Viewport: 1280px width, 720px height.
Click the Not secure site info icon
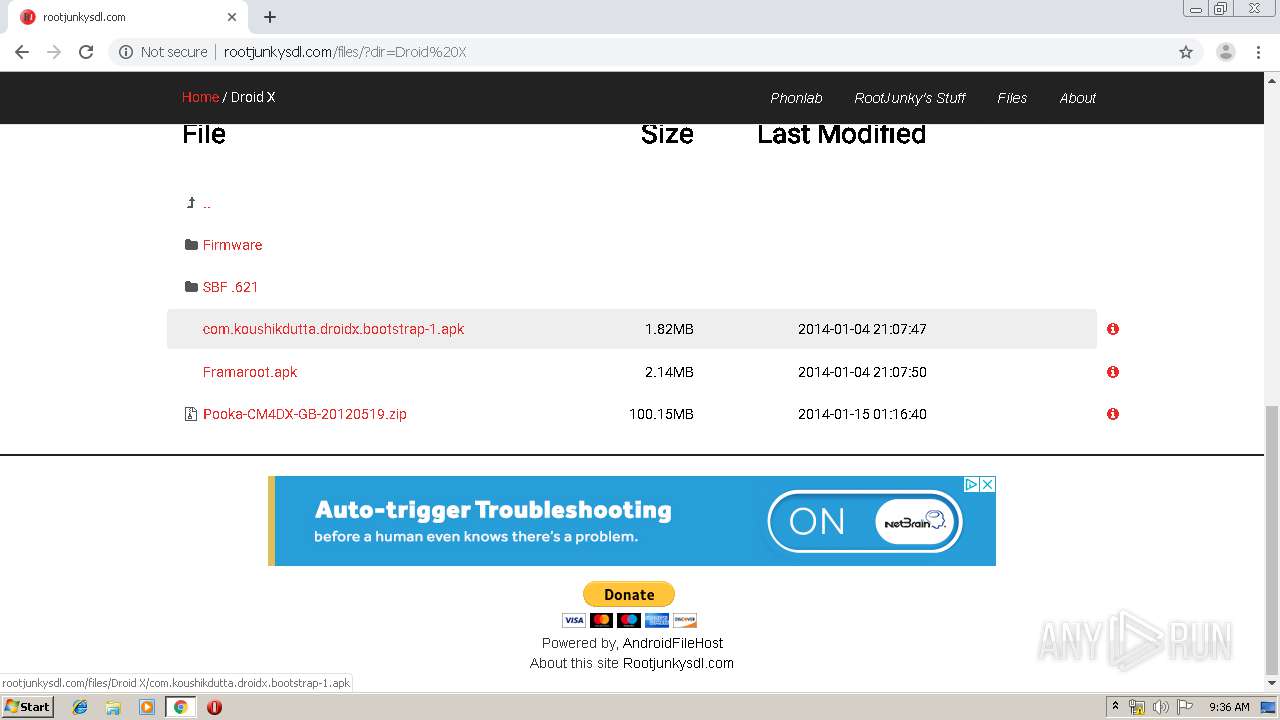(x=126, y=52)
